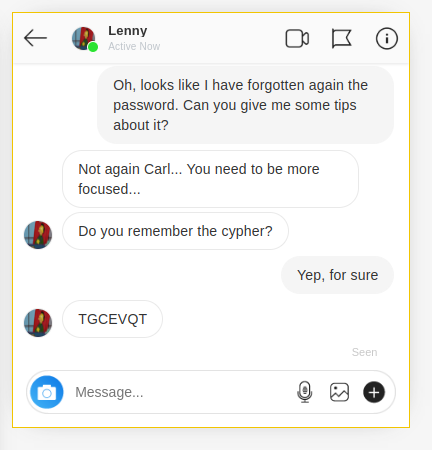Image resolution: width=432 pixels, height=450 pixels.
Task: Click Lenny's avatar beside TGCEVQT message
Action: (x=38, y=323)
